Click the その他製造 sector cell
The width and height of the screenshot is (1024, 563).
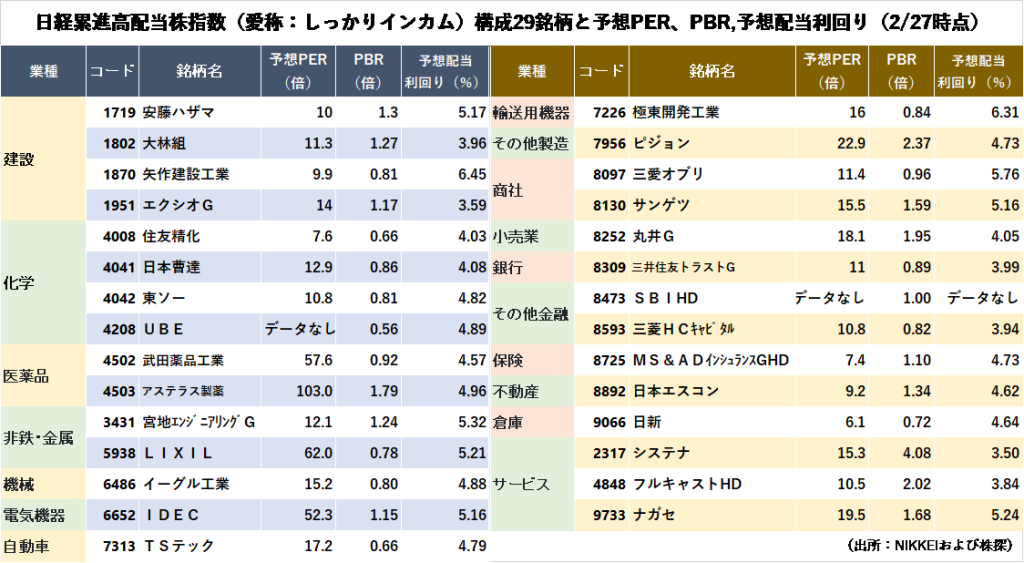pyautogui.click(x=532, y=143)
